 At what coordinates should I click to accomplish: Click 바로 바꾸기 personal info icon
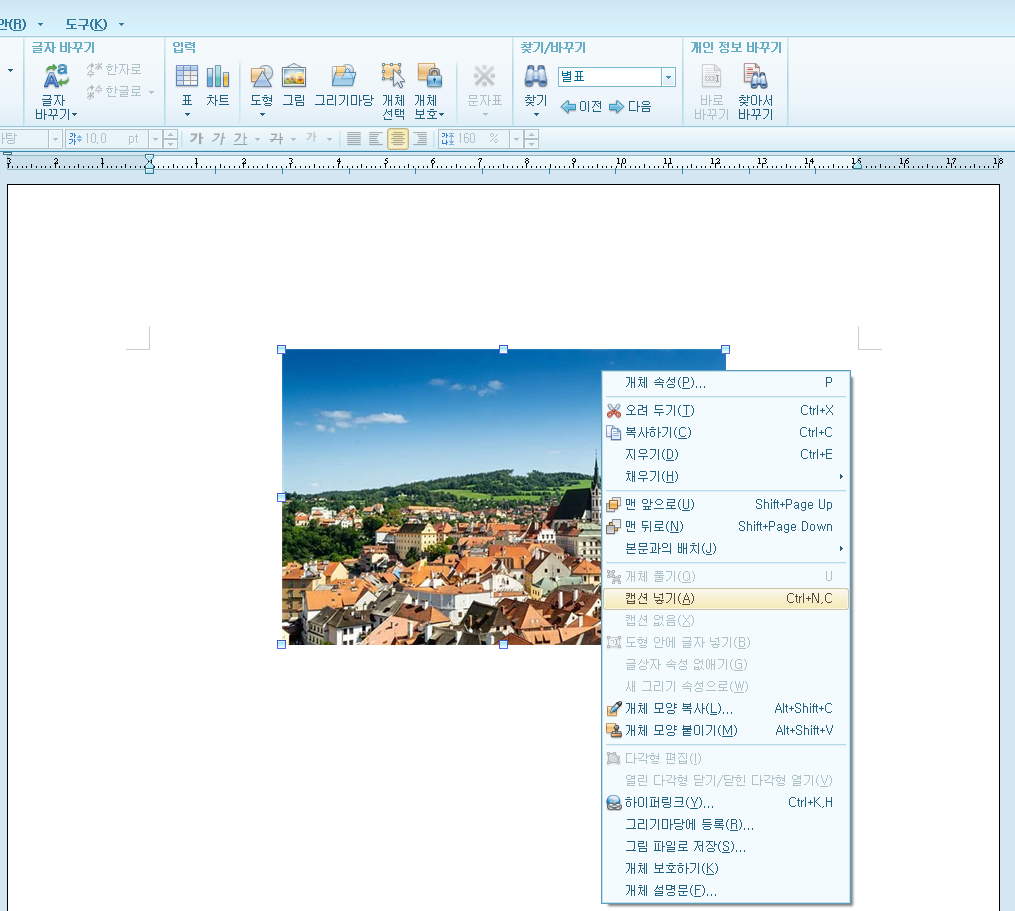(711, 91)
